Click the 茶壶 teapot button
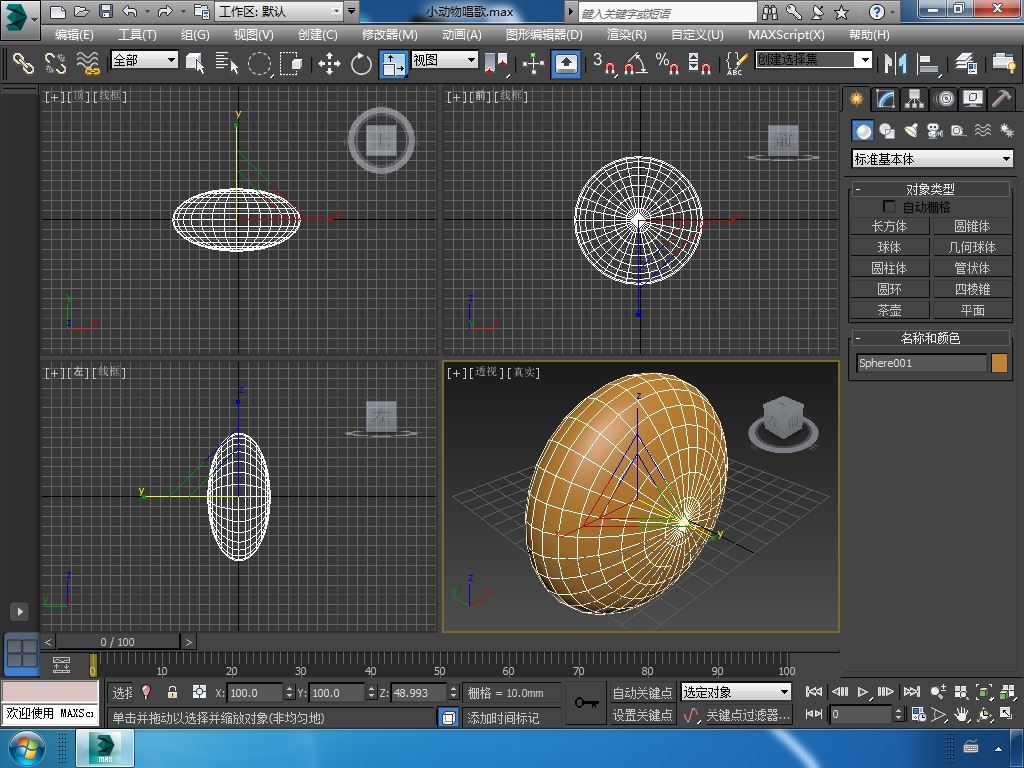 (889, 310)
